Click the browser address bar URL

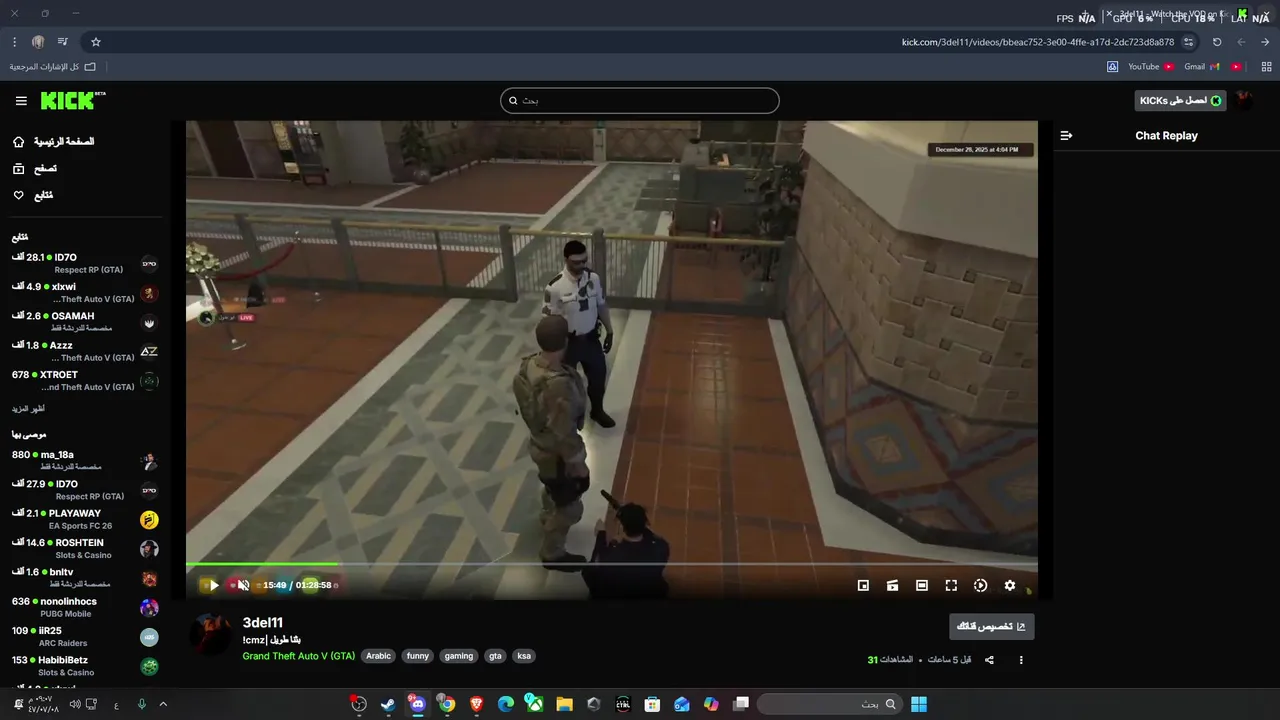(x=1038, y=42)
